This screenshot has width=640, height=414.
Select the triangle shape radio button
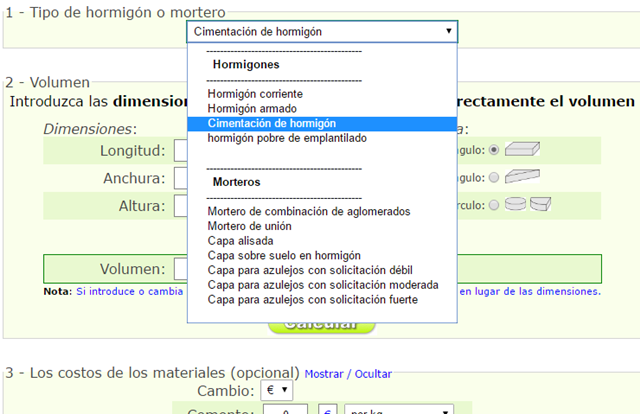(x=494, y=177)
